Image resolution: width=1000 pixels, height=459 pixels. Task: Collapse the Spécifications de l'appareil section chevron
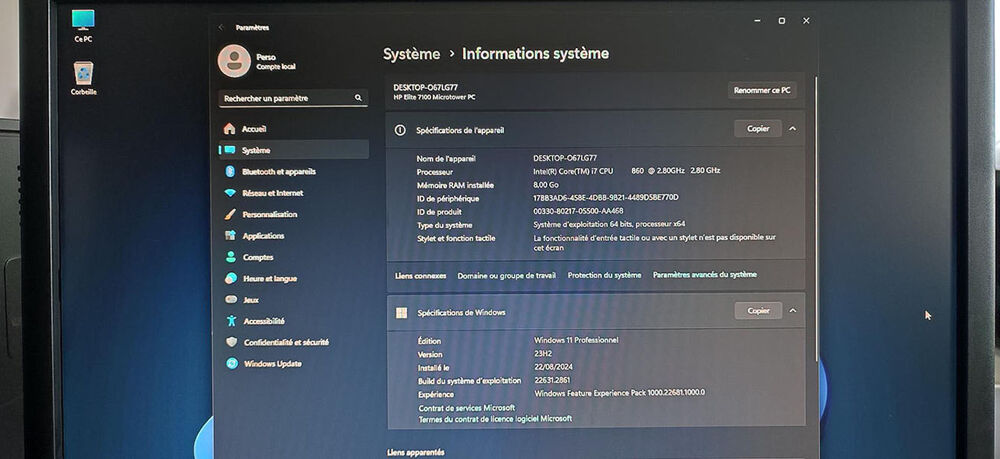[x=792, y=129]
